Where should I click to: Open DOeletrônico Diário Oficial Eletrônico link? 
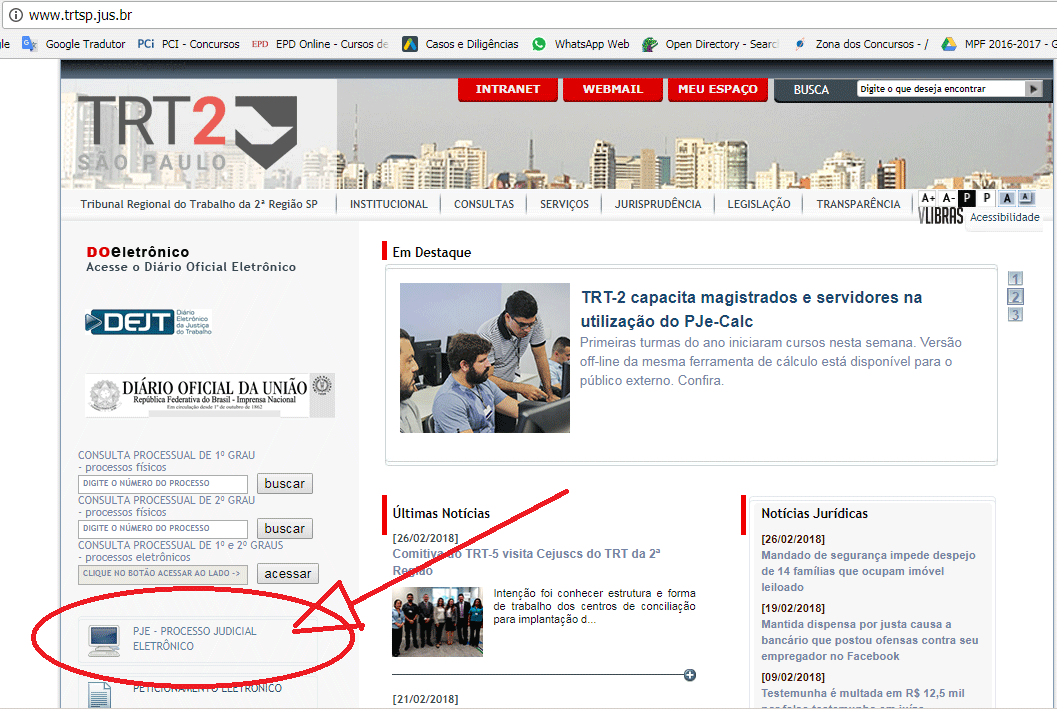pyautogui.click(x=191, y=259)
